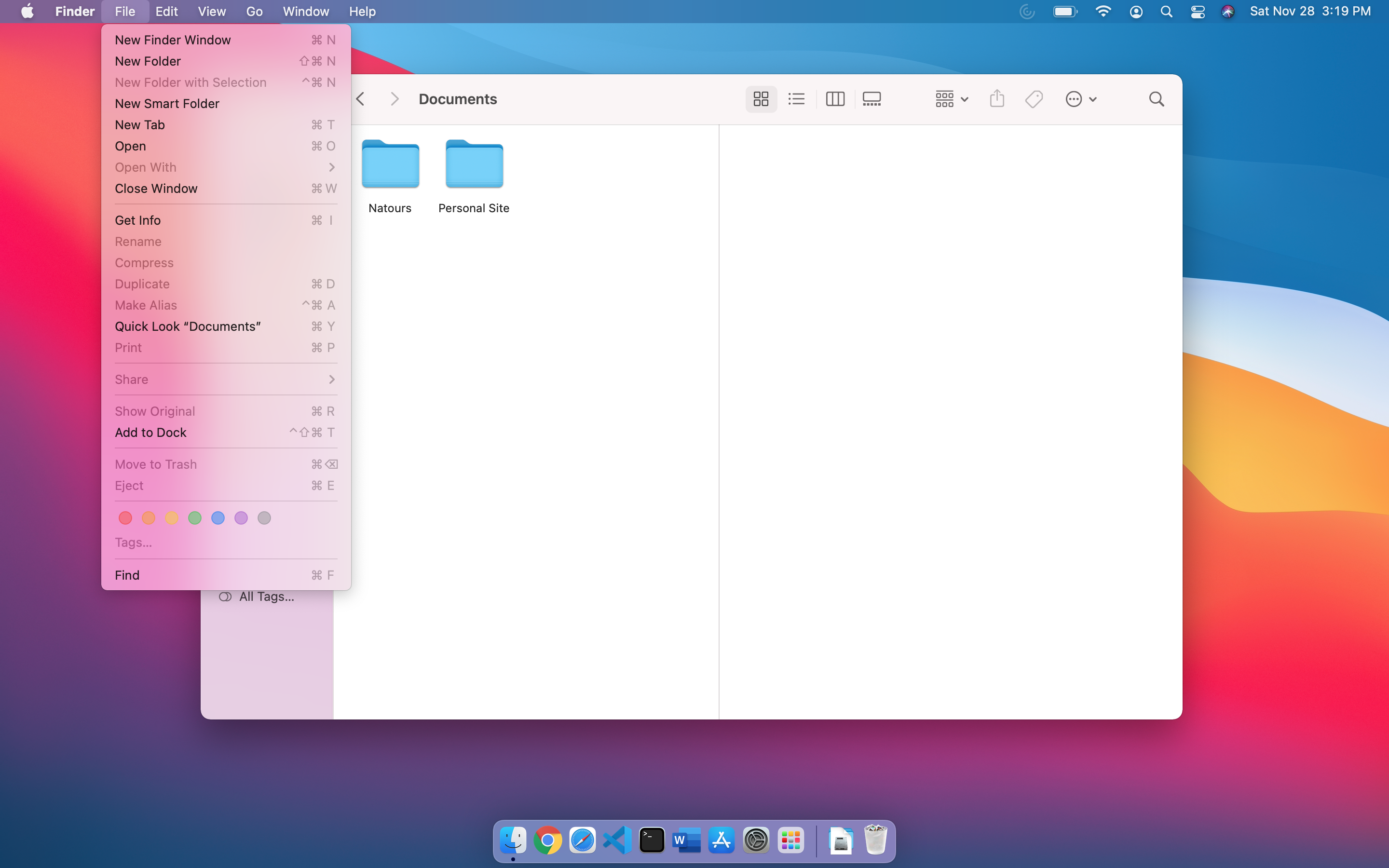Open the Group By toolbar dropdown
This screenshot has height=868, width=1389.
[951, 99]
